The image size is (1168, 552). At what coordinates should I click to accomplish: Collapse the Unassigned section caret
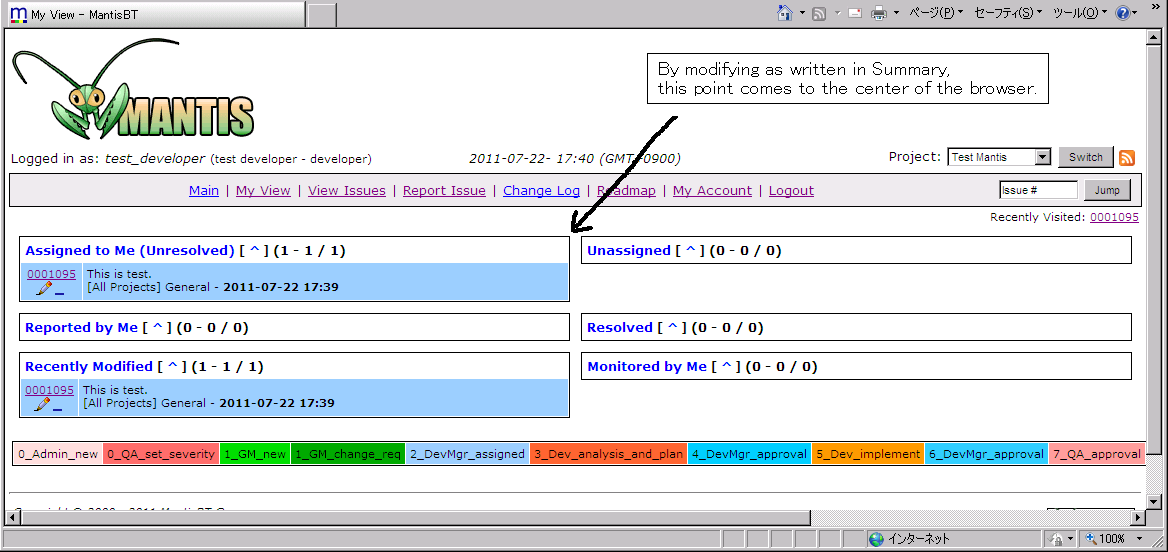point(690,251)
